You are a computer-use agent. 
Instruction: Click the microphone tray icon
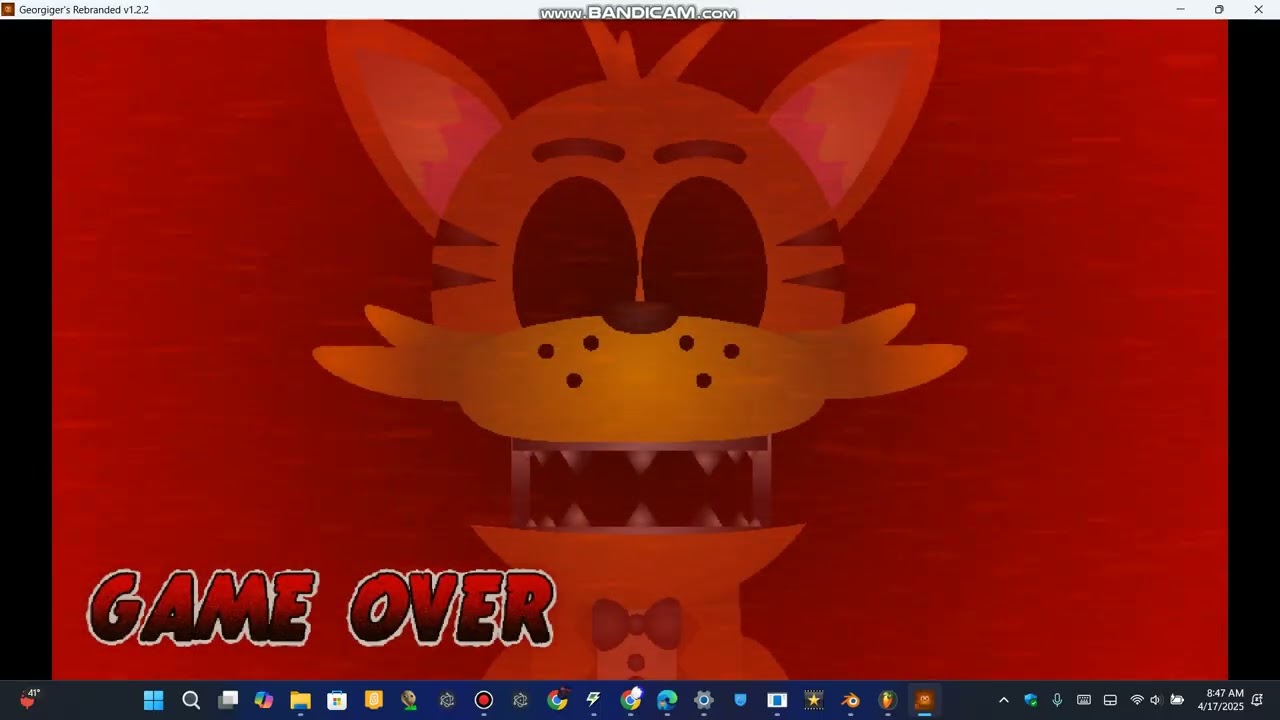pos(1057,700)
